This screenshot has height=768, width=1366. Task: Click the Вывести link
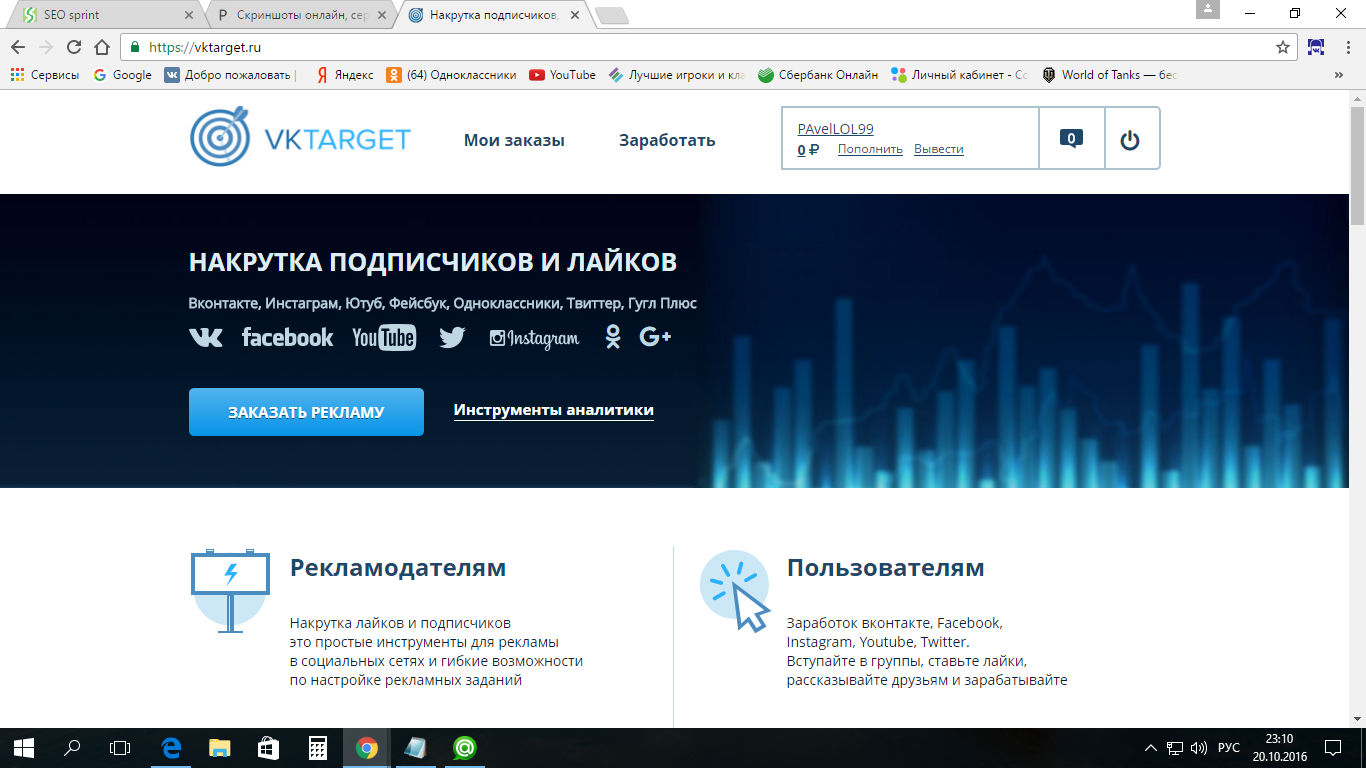click(x=939, y=149)
